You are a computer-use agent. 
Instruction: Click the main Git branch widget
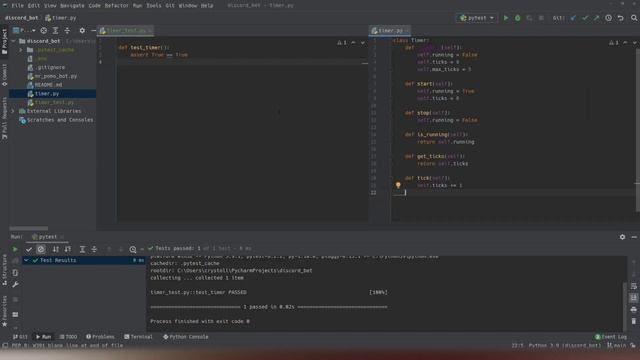pos(617,345)
